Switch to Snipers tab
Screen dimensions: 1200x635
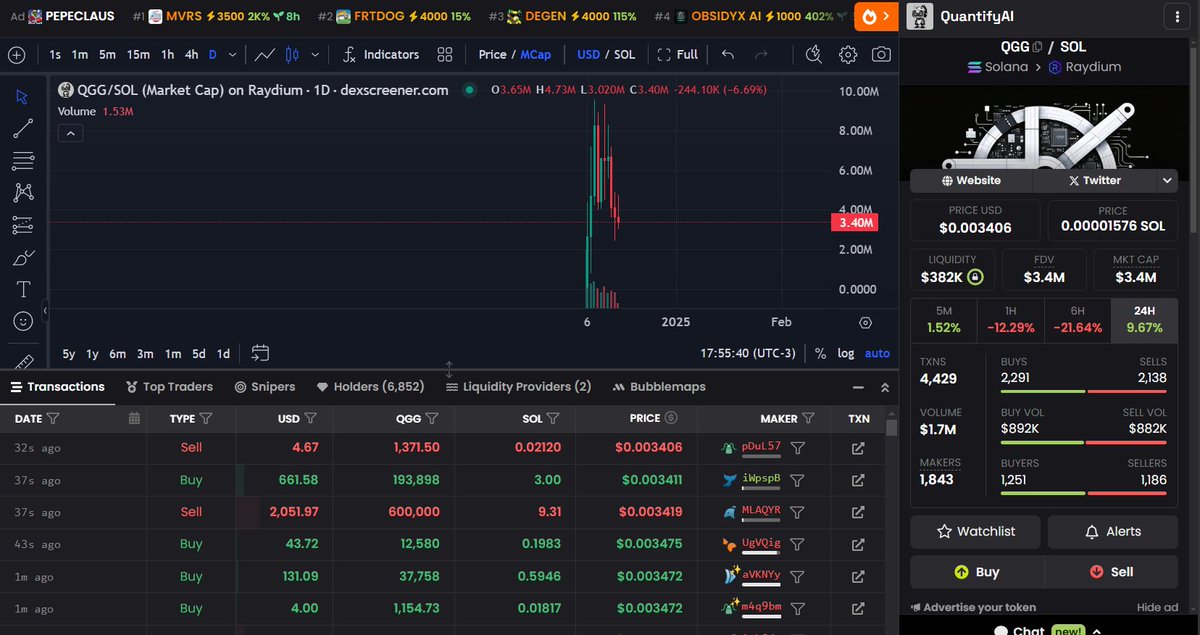265,387
